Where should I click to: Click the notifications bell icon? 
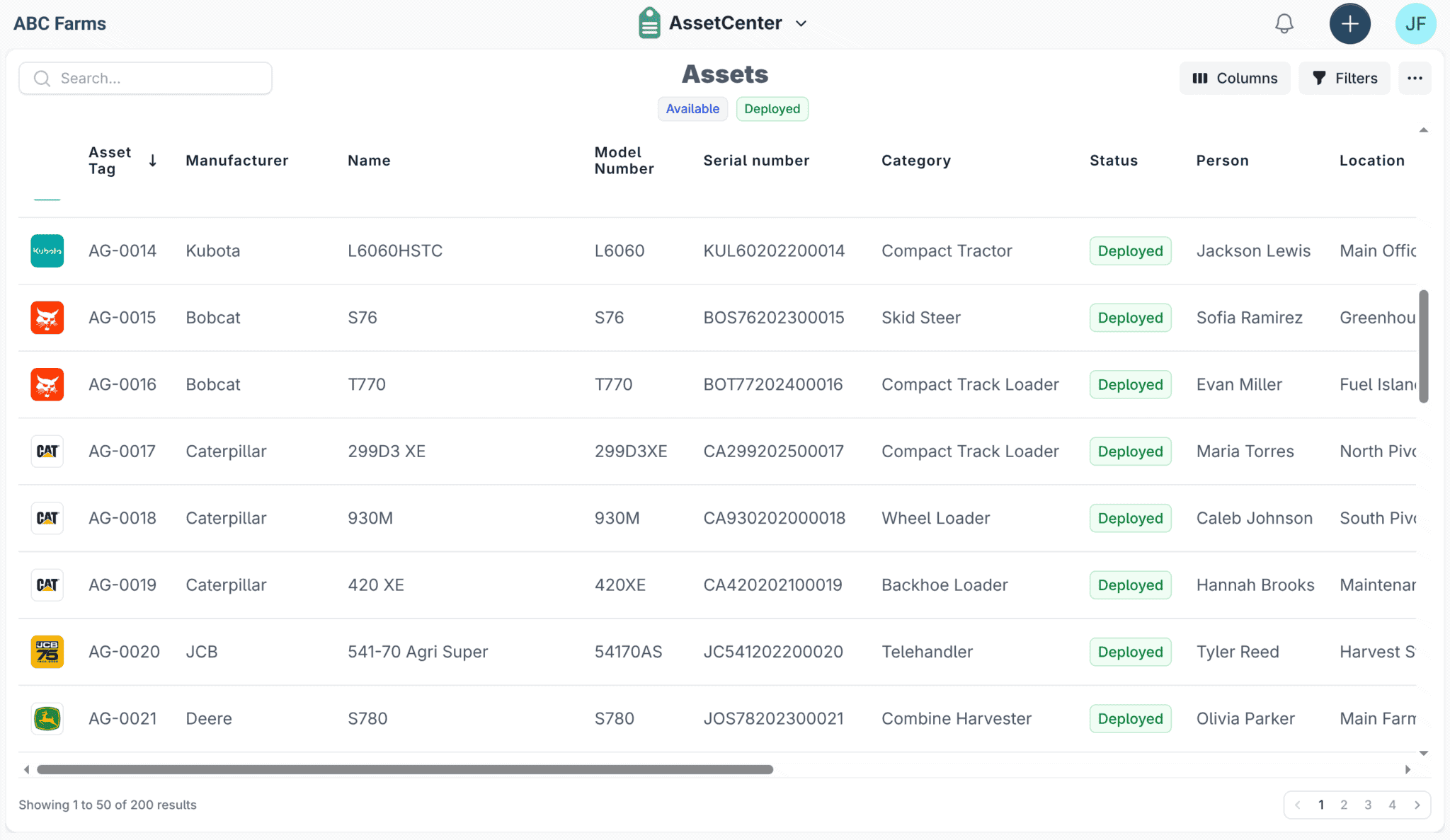click(x=1284, y=23)
